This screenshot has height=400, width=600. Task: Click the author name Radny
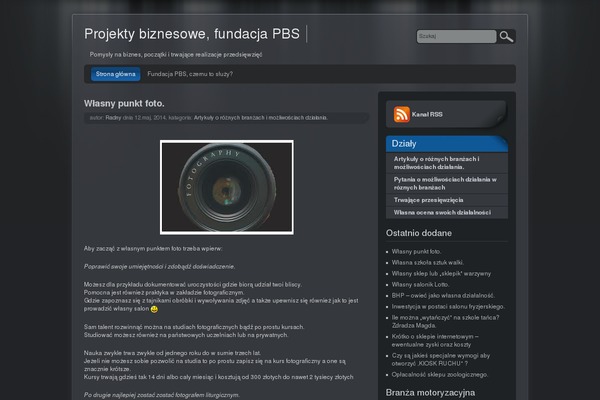(x=113, y=118)
